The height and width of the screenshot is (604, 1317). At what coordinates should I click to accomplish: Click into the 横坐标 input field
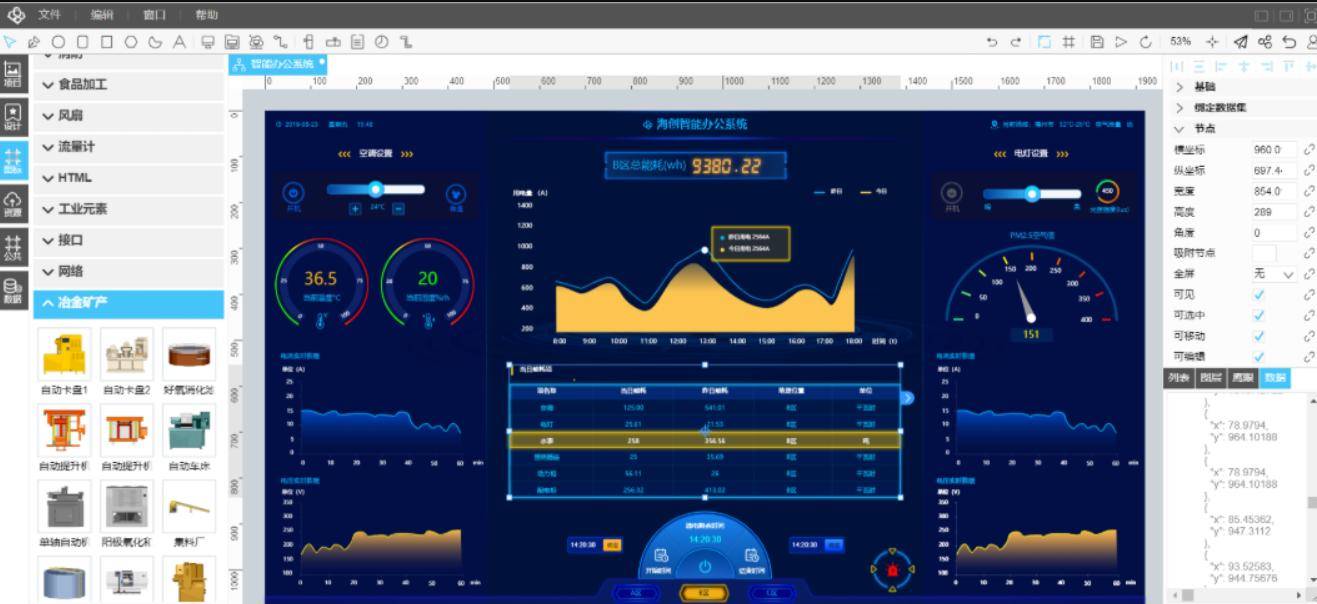pos(1274,149)
